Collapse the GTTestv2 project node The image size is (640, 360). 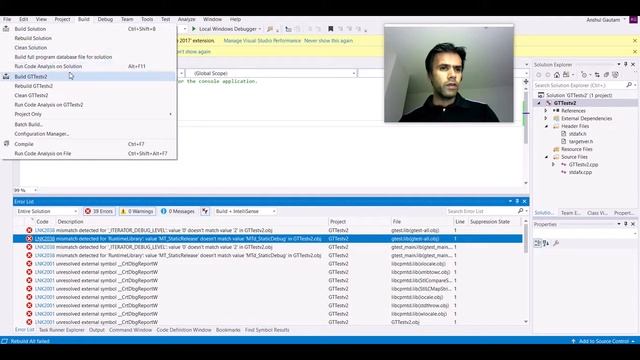coord(539,103)
